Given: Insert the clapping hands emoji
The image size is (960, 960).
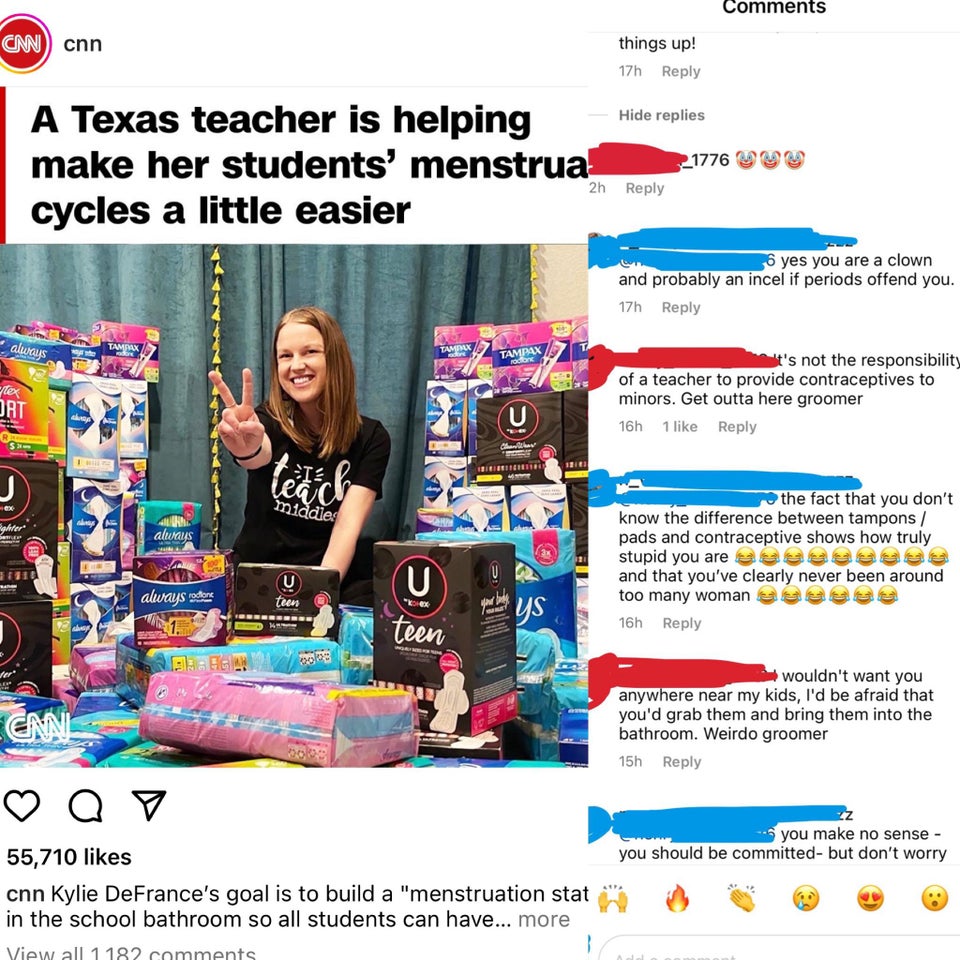Looking at the screenshot, I should tap(742, 899).
